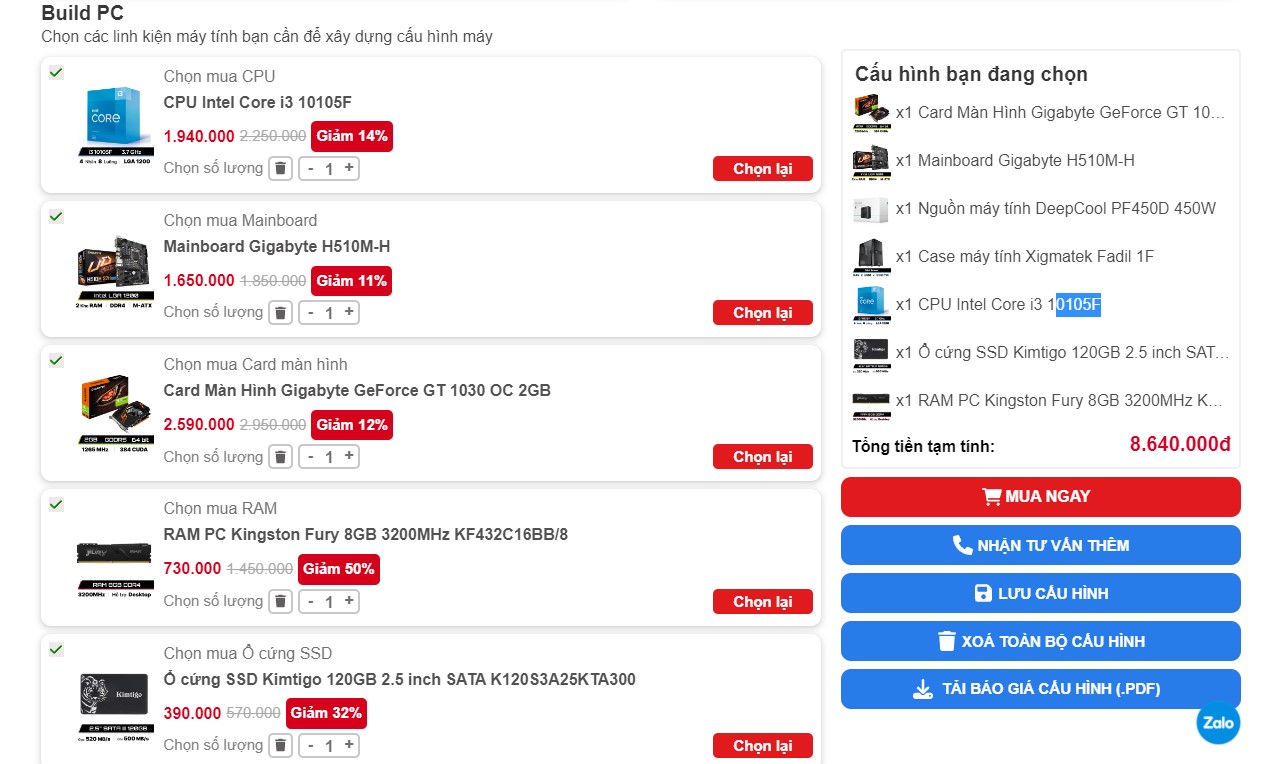Viewport: 1276px width, 764px height.
Task: Select summary entry x1 Mainboard Gigabyte H510M-H
Action: pyautogui.click(x=1015, y=160)
